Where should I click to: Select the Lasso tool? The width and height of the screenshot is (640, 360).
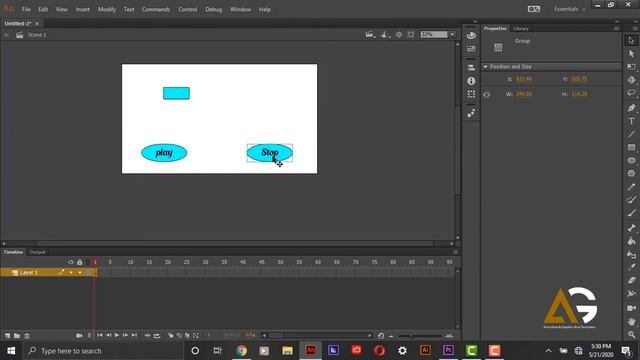point(631,93)
